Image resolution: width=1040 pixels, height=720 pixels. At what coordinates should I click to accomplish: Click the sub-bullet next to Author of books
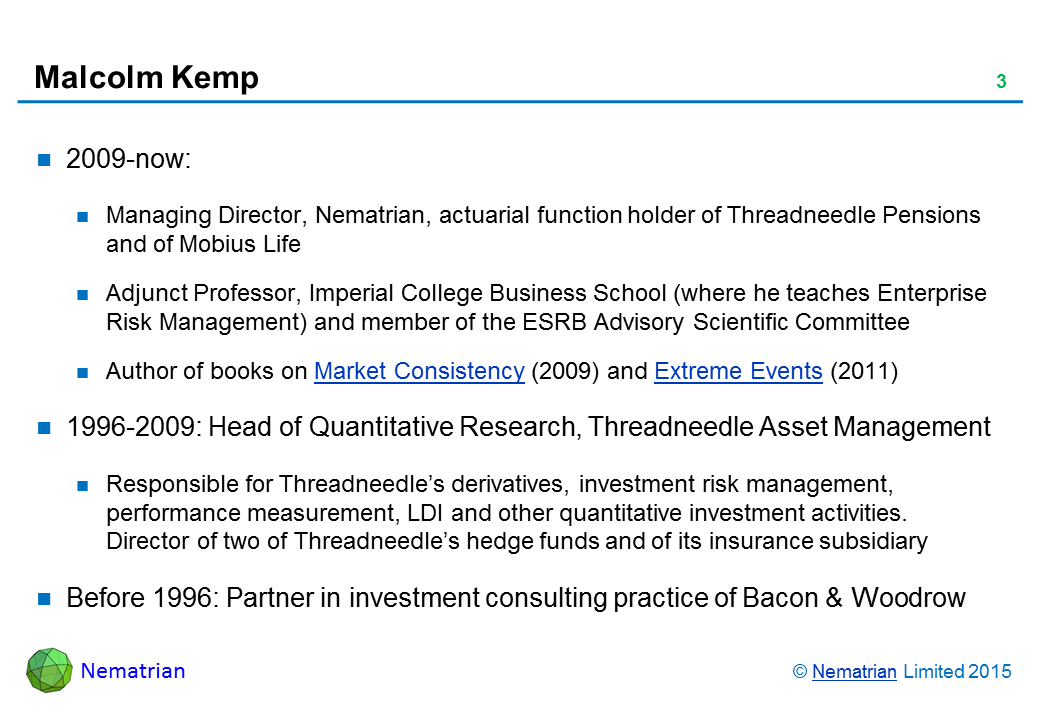85,373
